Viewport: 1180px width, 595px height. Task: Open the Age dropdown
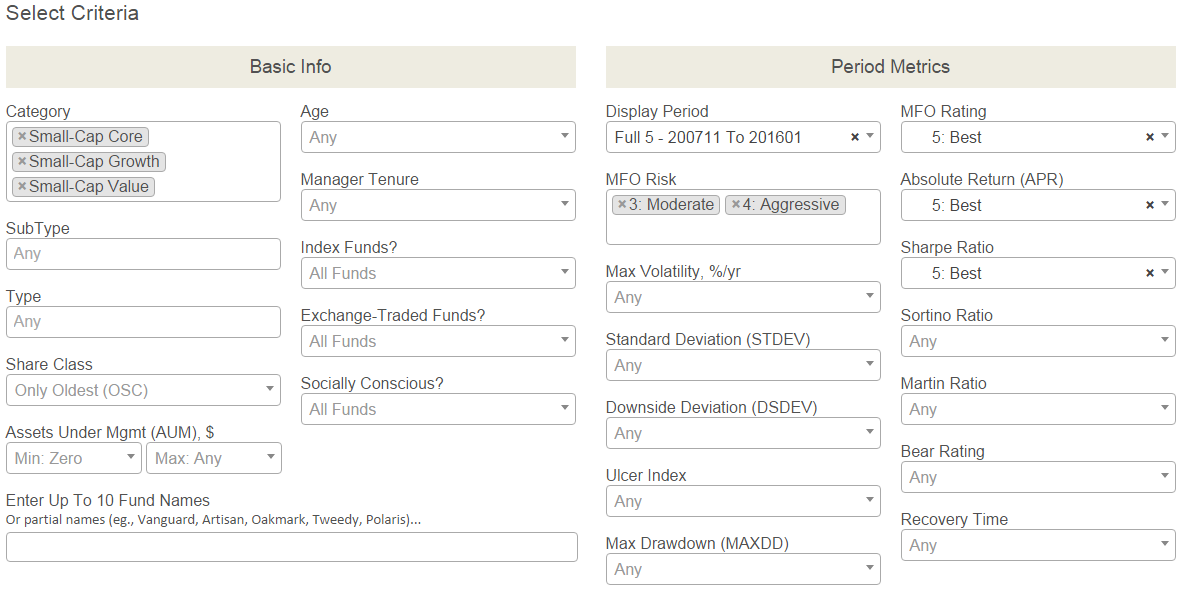tap(438, 137)
